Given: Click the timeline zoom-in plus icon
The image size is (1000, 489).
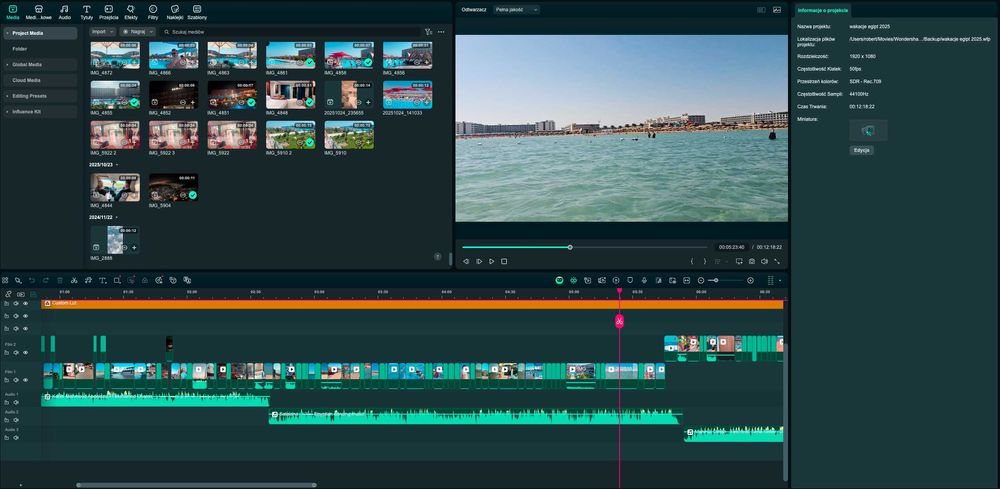Looking at the screenshot, I should pos(750,280).
